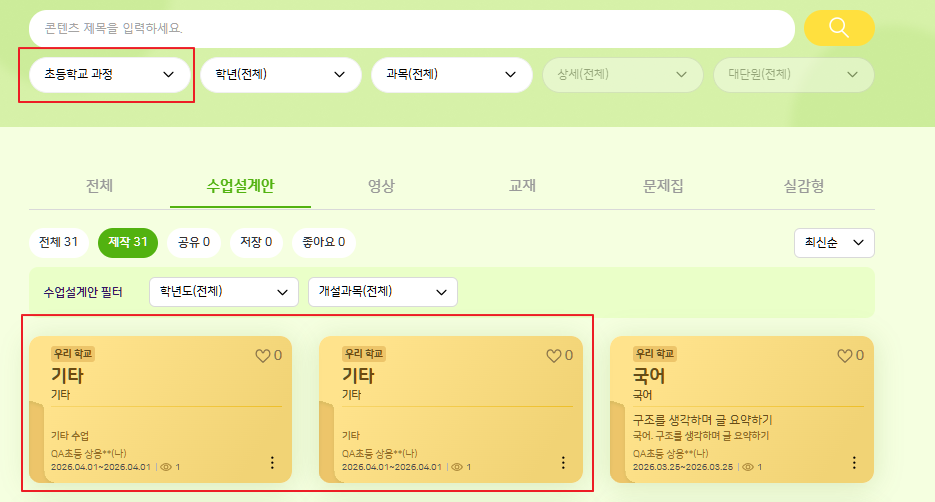Open more options on second 기타 card

pyautogui.click(x=563, y=462)
